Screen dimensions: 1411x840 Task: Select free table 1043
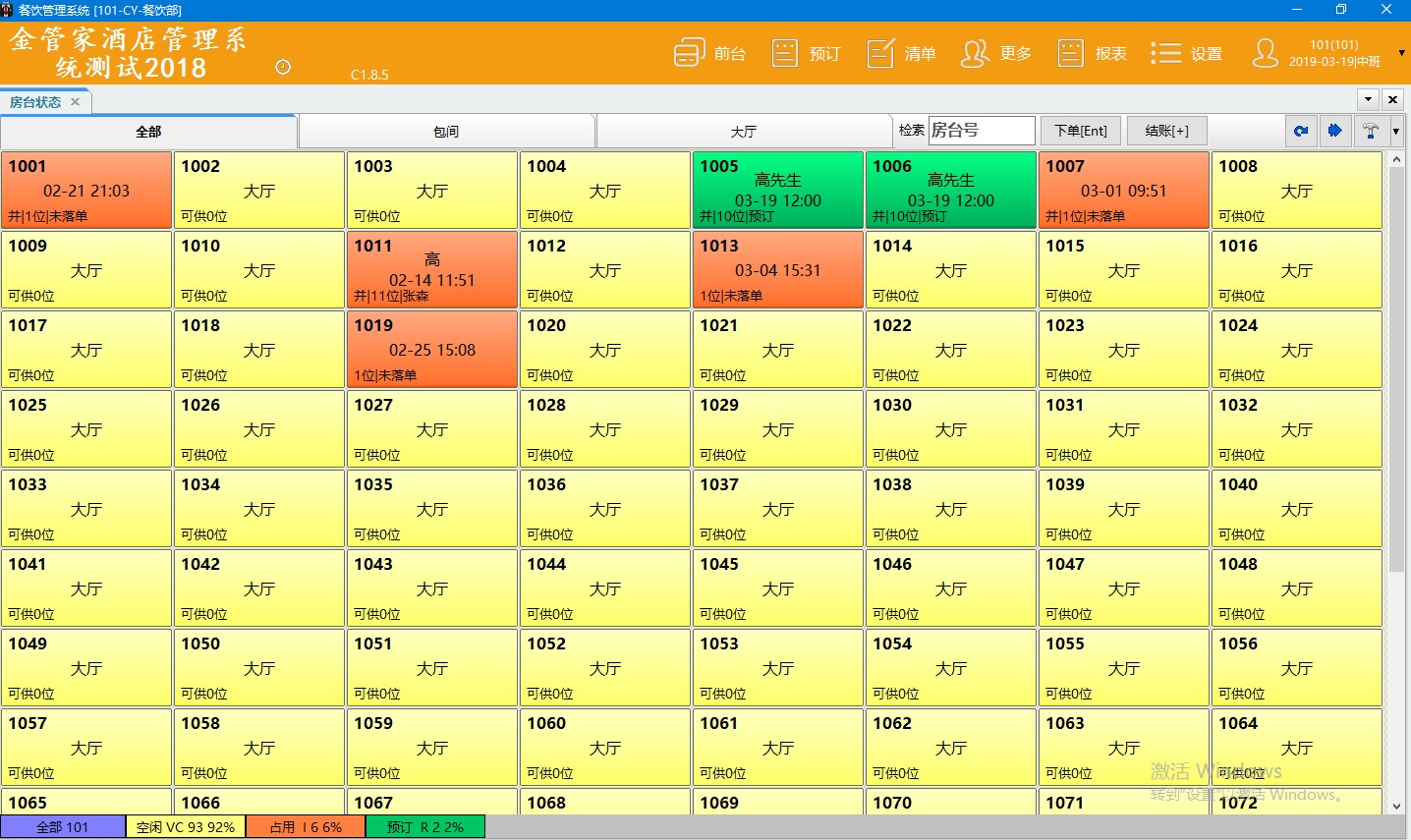click(432, 588)
